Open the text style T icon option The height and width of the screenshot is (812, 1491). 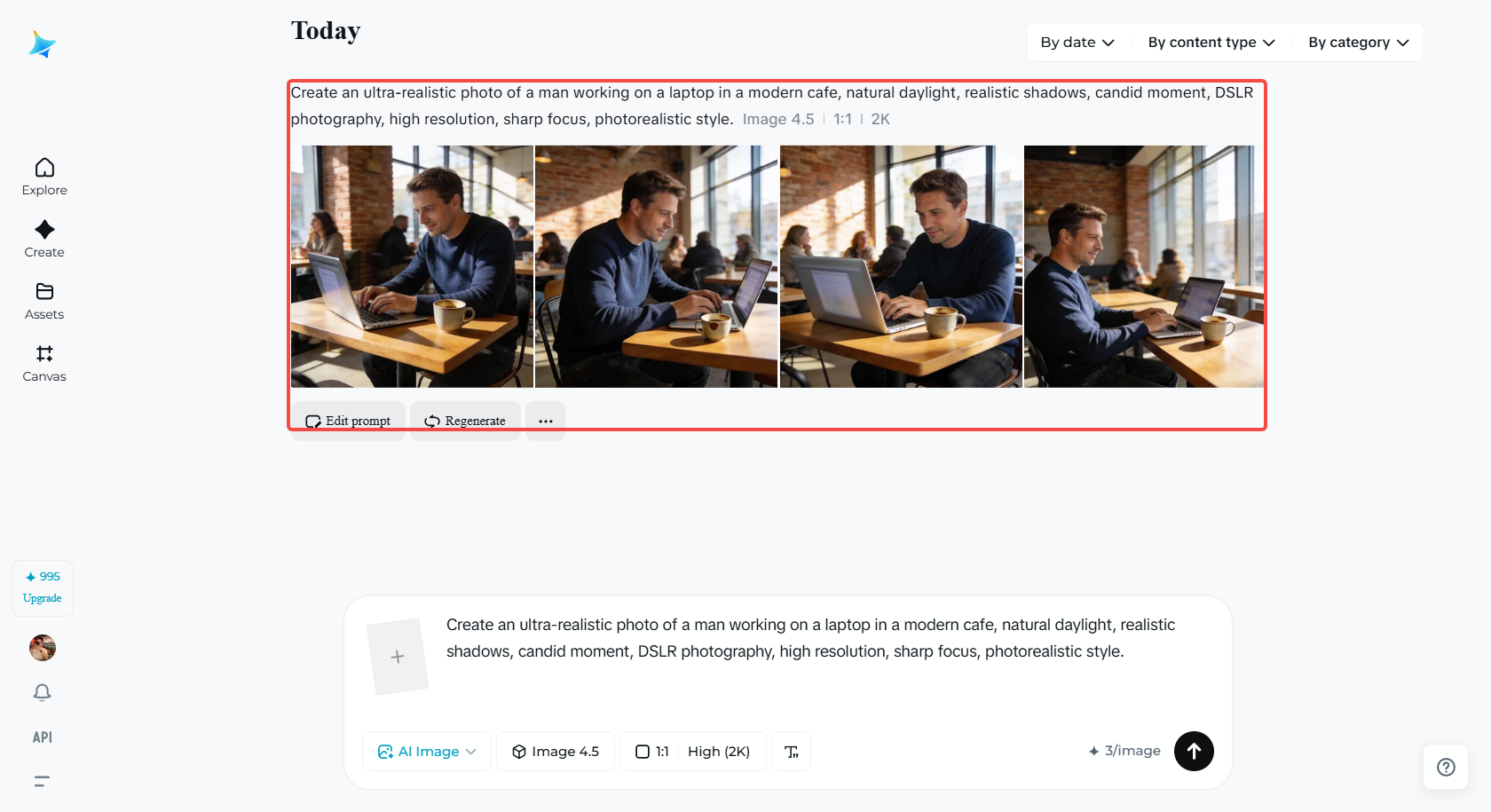[792, 752]
